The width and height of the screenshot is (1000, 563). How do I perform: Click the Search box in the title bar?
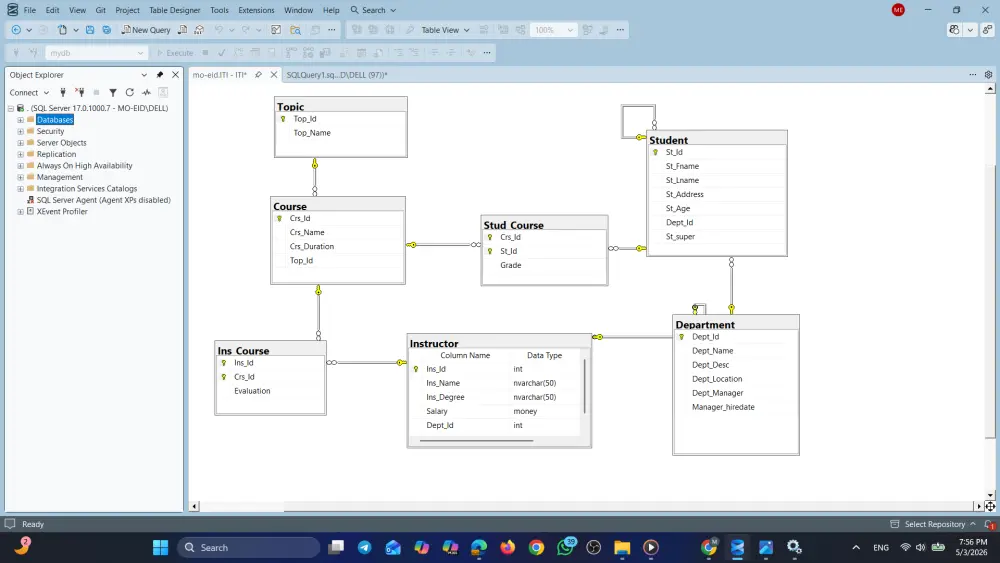(x=373, y=10)
